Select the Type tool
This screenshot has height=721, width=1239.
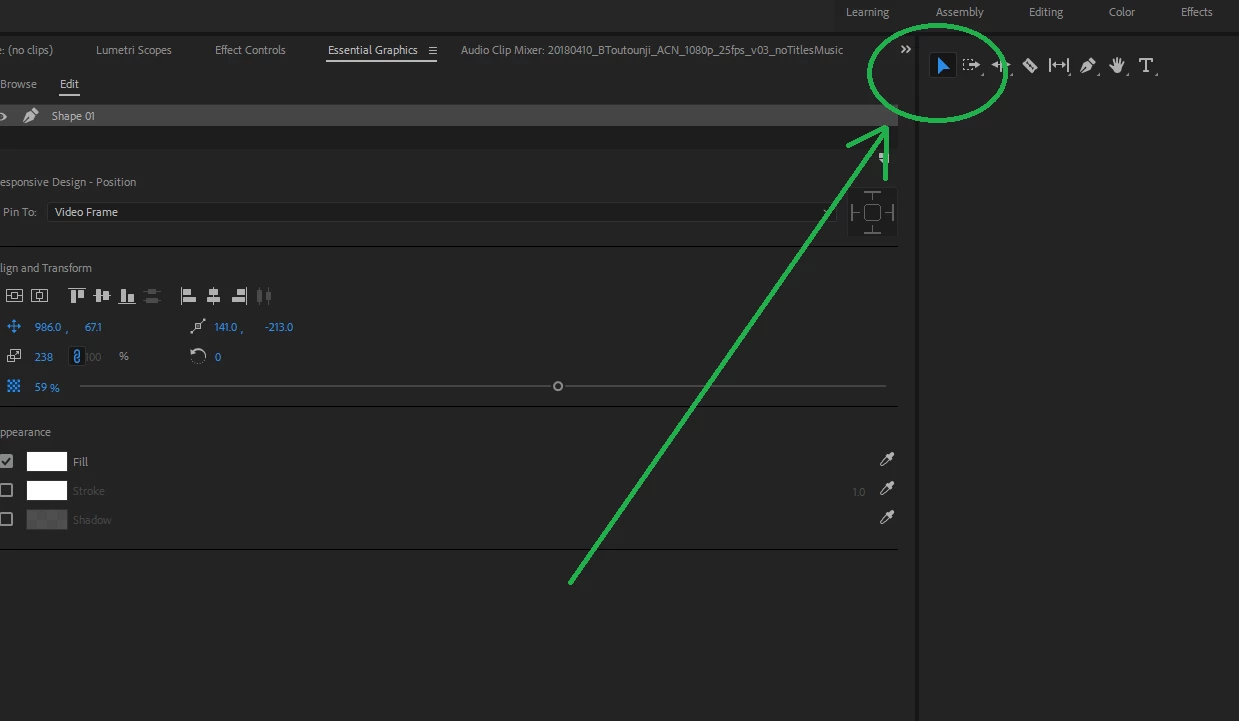click(1146, 66)
